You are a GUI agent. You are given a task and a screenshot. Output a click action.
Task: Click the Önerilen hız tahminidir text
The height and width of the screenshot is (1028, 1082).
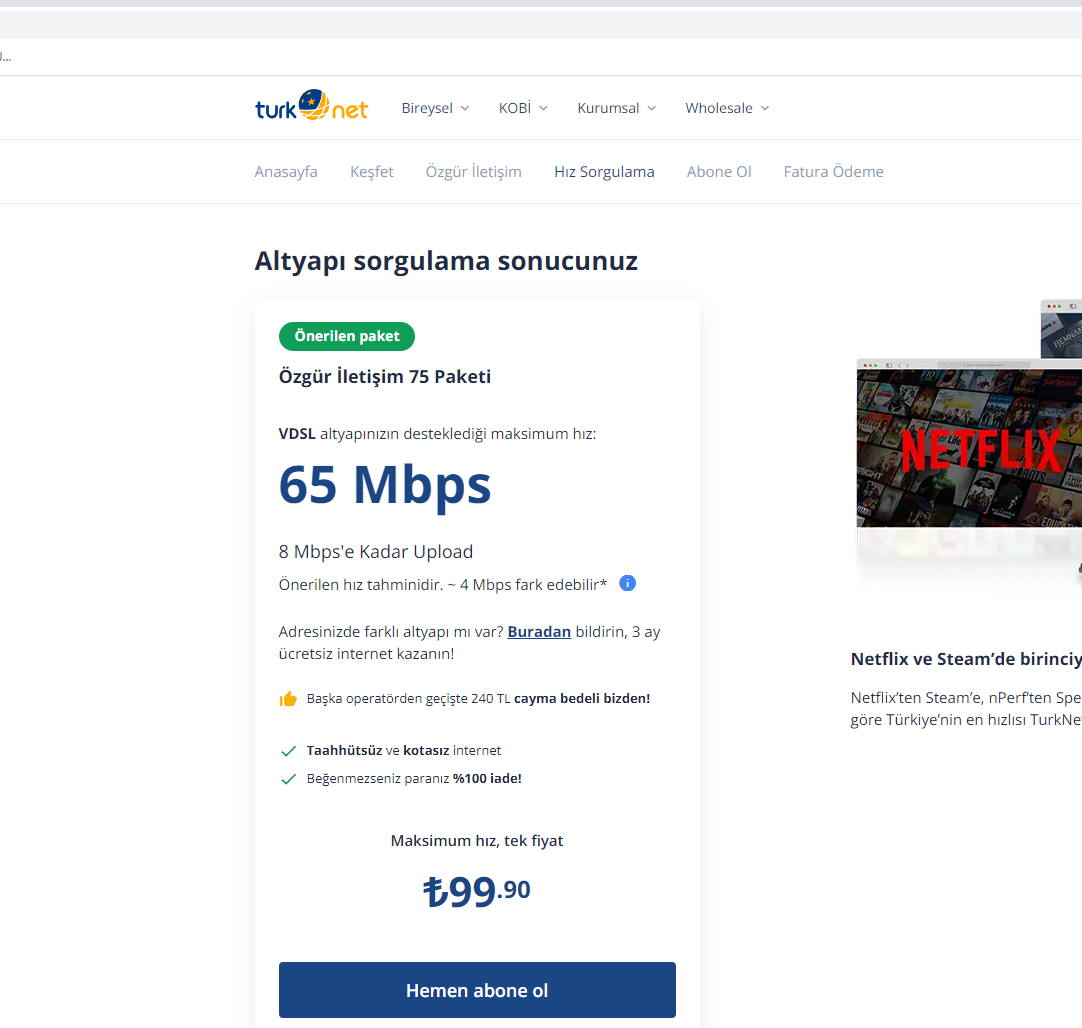coord(442,585)
